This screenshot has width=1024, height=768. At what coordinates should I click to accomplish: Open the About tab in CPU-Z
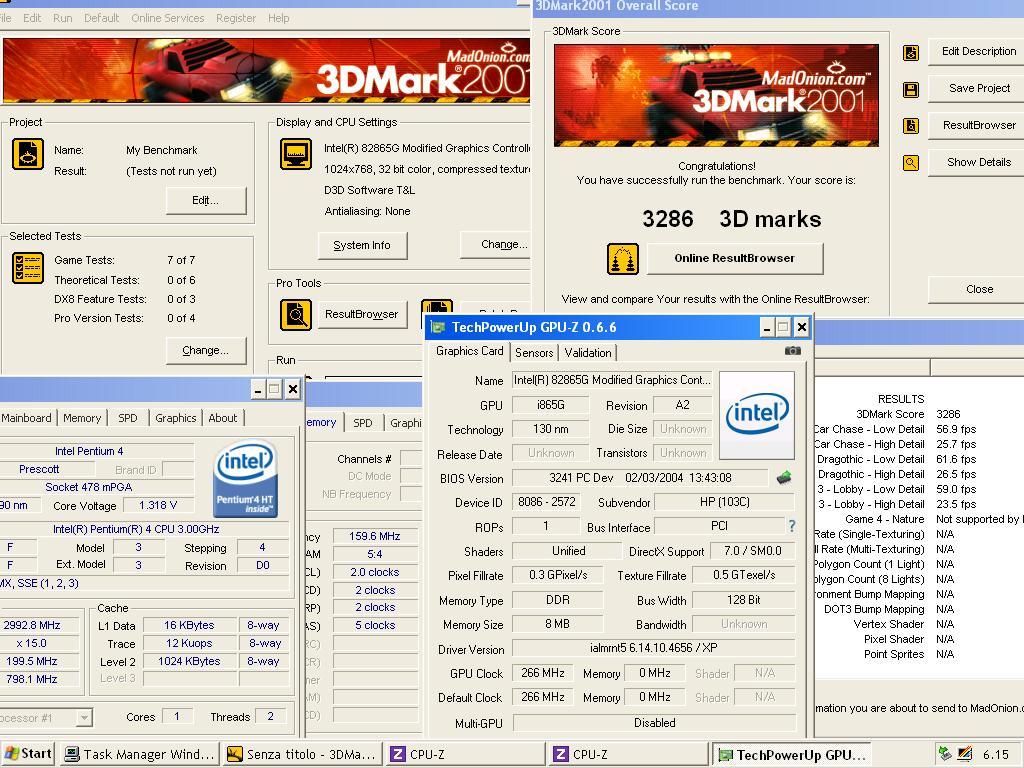[x=223, y=418]
